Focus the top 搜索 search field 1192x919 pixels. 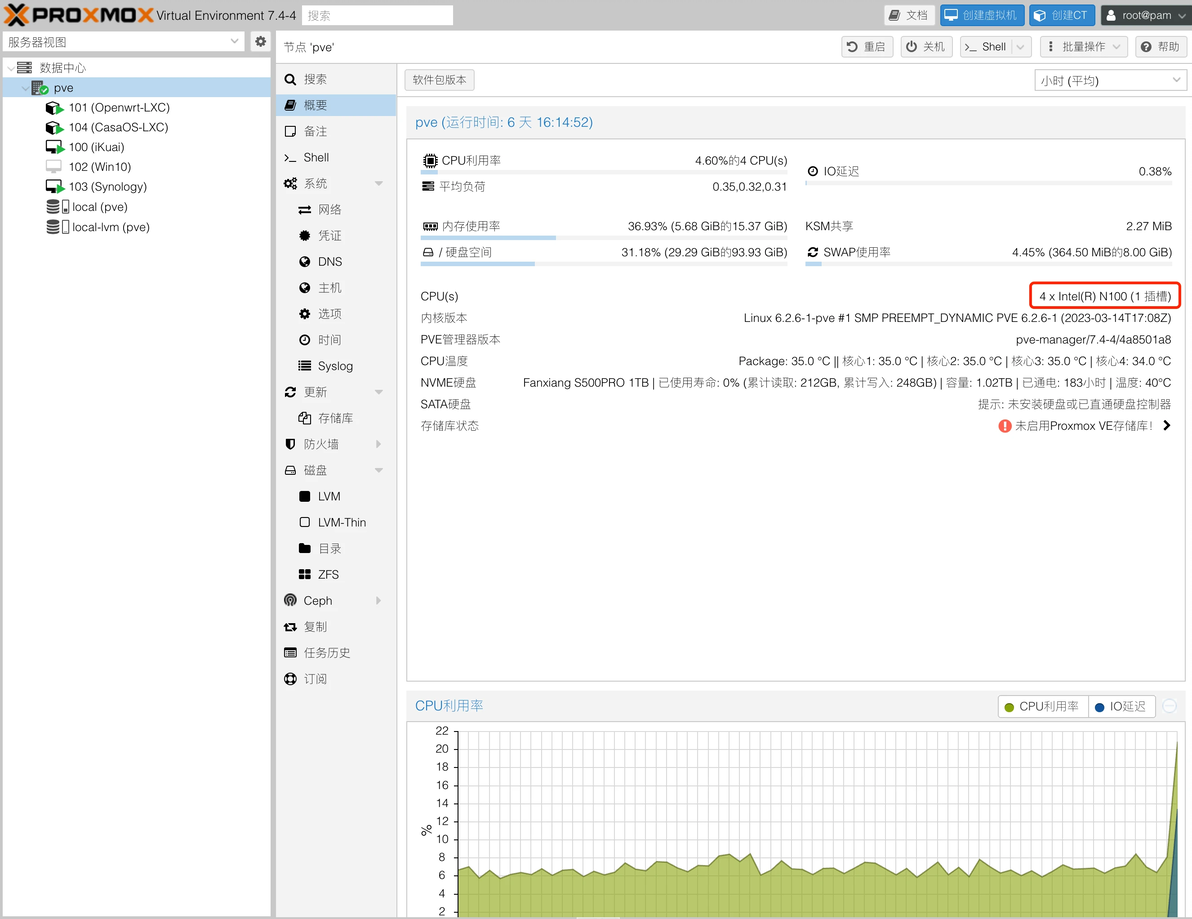[x=378, y=15]
